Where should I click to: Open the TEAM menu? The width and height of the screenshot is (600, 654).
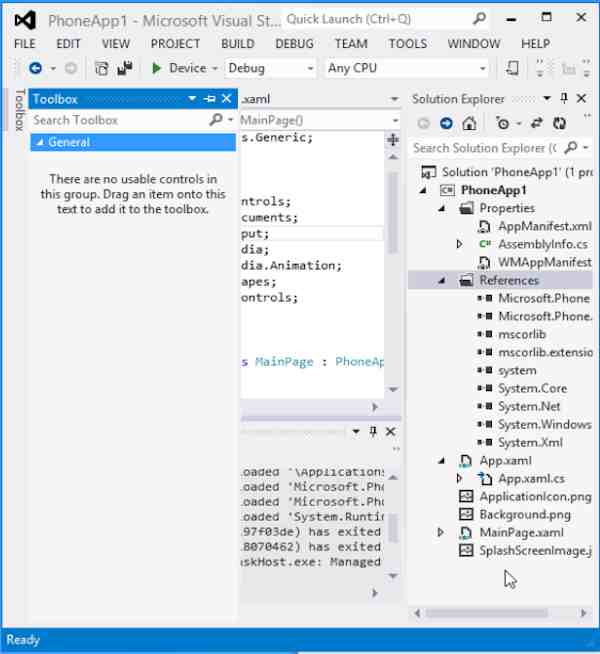click(351, 43)
